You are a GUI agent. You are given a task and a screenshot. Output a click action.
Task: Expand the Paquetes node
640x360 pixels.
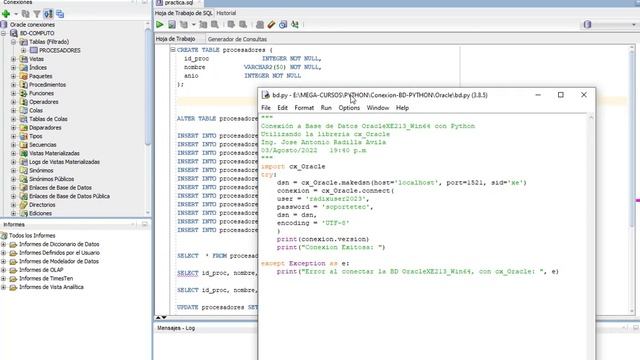[x=13, y=76]
